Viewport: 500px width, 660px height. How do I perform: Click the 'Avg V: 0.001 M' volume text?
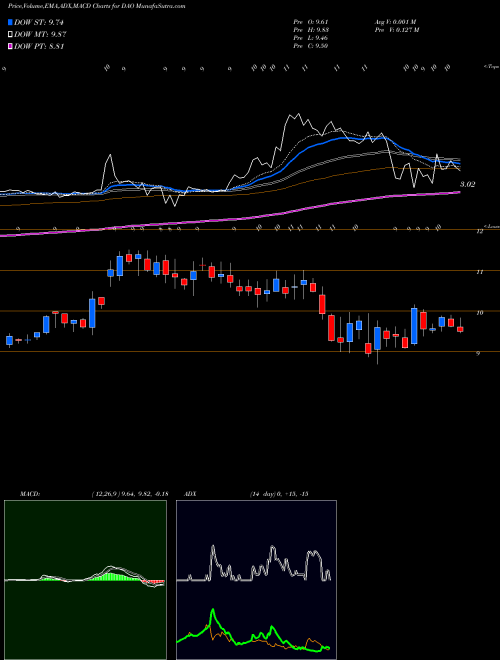[x=395, y=22]
